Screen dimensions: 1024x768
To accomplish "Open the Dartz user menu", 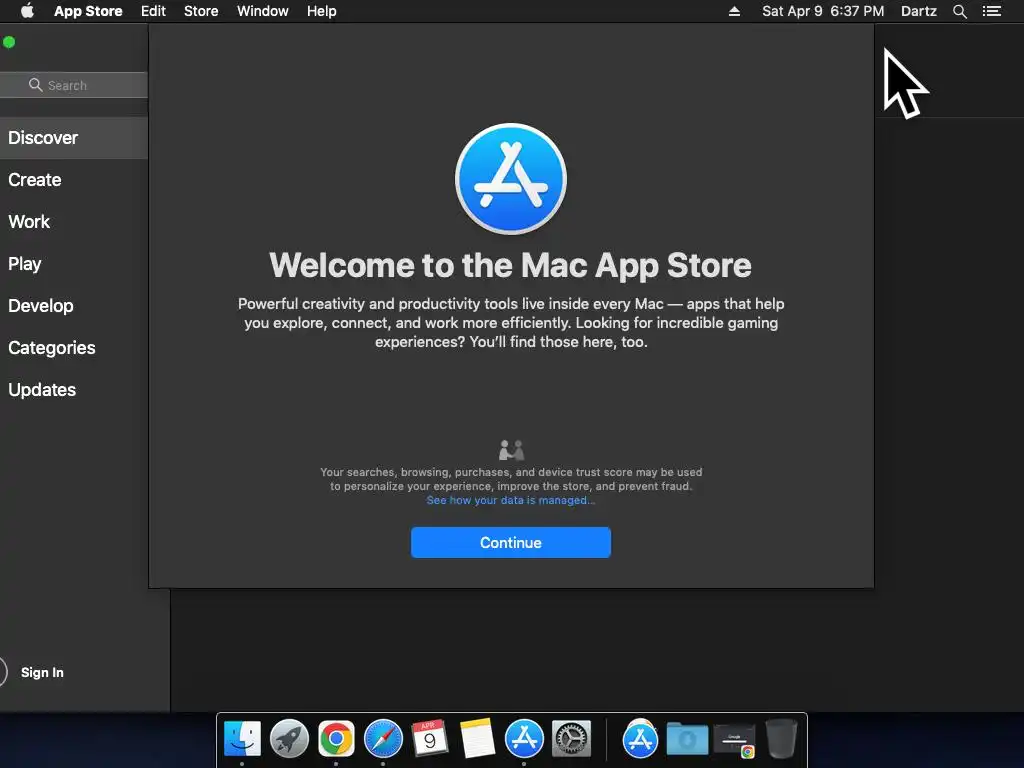I will tap(919, 11).
